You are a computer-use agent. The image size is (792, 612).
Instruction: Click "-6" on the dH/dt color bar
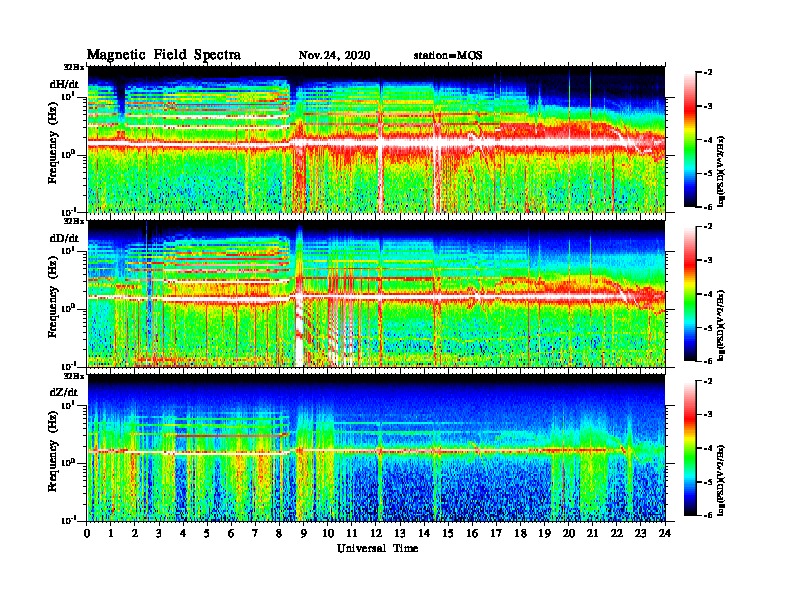point(708,207)
